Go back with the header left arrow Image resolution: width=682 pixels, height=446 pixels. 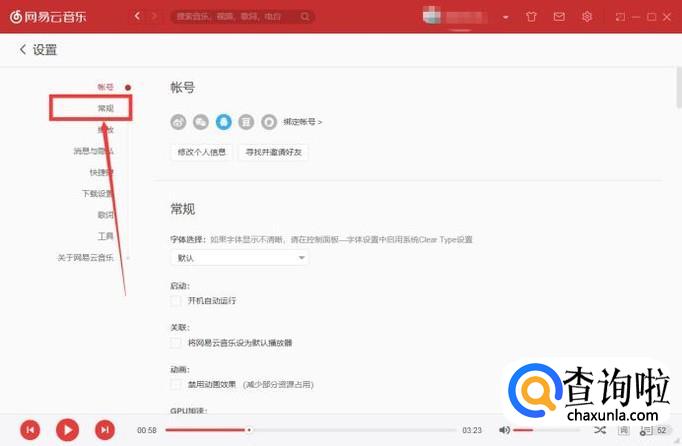point(137,17)
